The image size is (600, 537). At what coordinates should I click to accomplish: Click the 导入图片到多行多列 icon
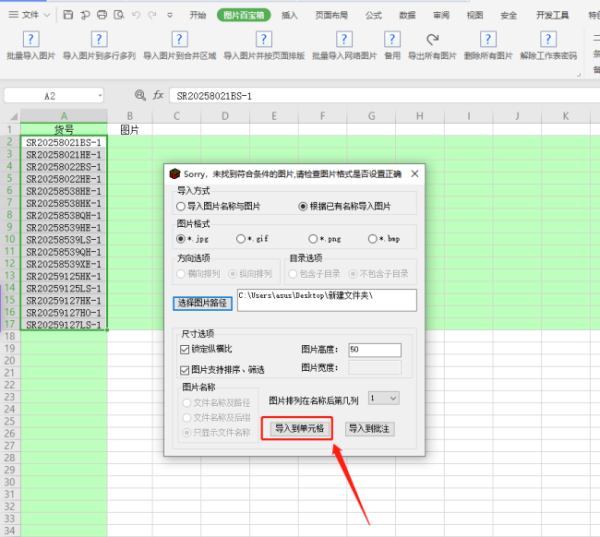[98, 39]
